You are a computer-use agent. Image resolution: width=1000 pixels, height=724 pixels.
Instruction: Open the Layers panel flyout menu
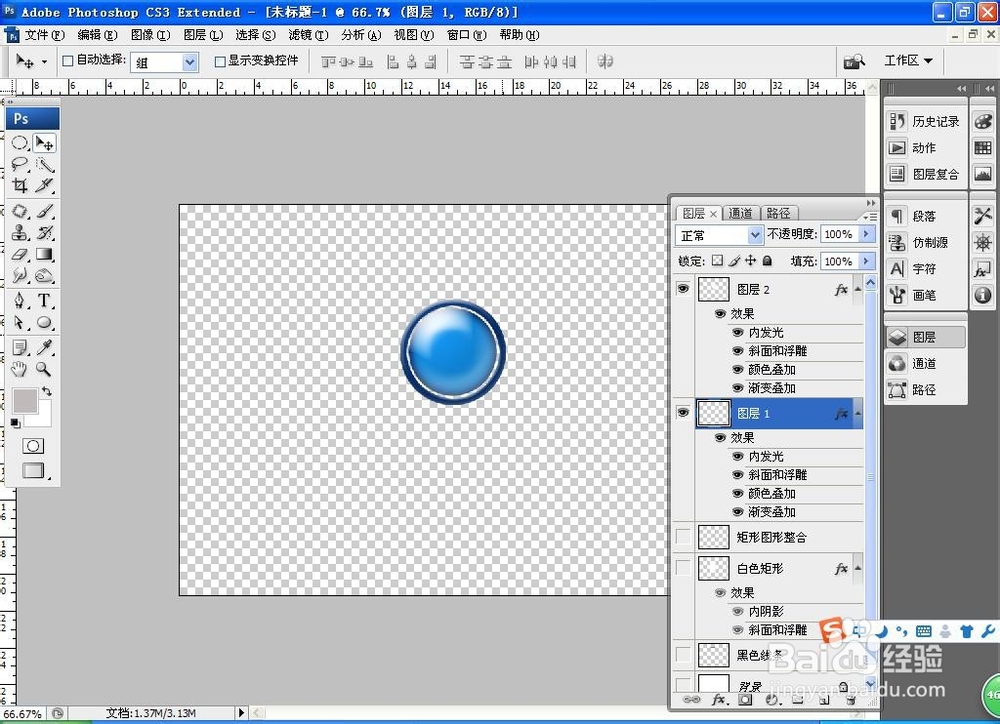pos(870,216)
